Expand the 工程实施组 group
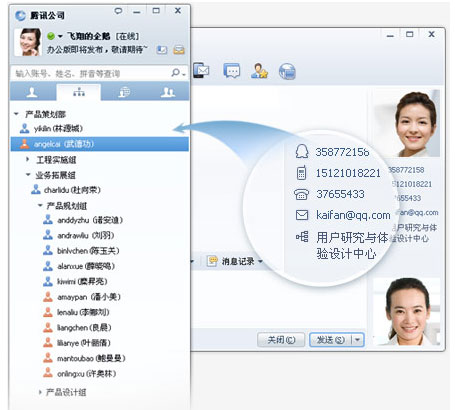 point(28,159)
